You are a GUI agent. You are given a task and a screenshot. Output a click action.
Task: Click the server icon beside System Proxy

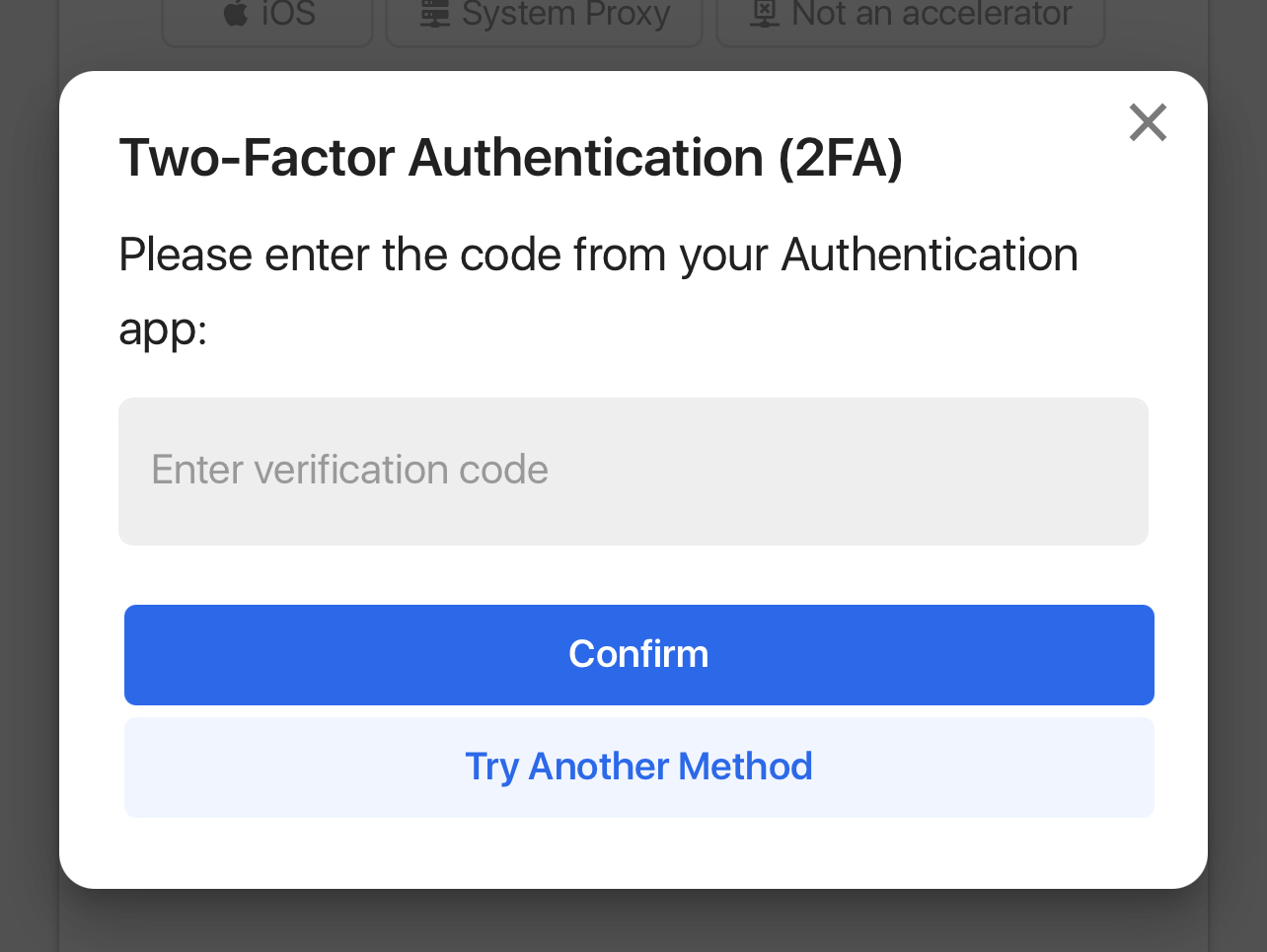click(435, 14)
